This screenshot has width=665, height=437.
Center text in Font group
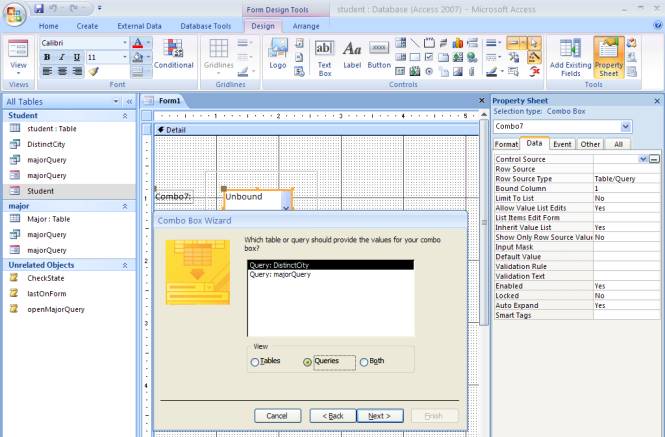62,71
